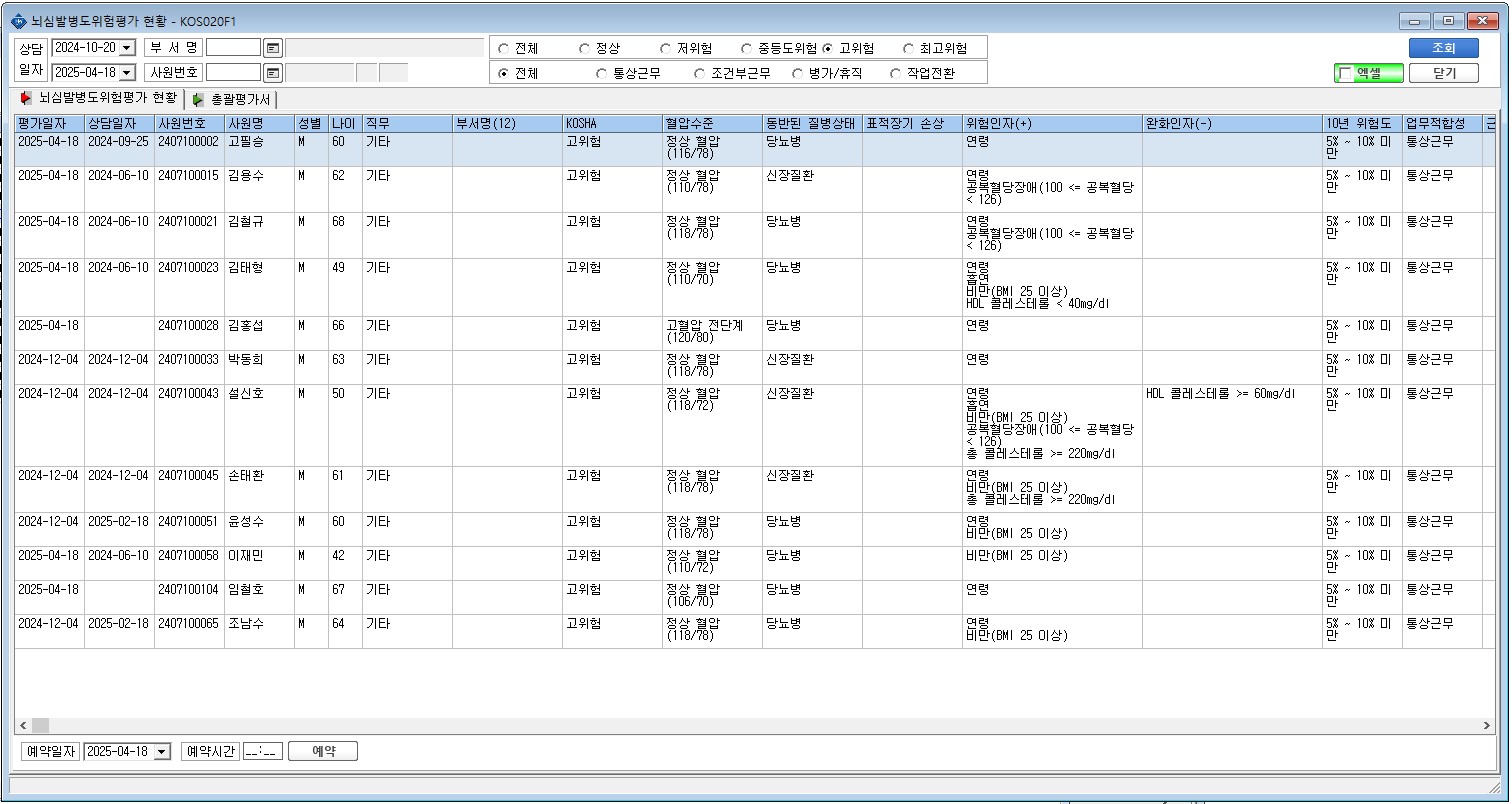Expand the 2024-10-20 start date dropdown
Viewport: 1512px width, 804px height.
tap(127, 48)
